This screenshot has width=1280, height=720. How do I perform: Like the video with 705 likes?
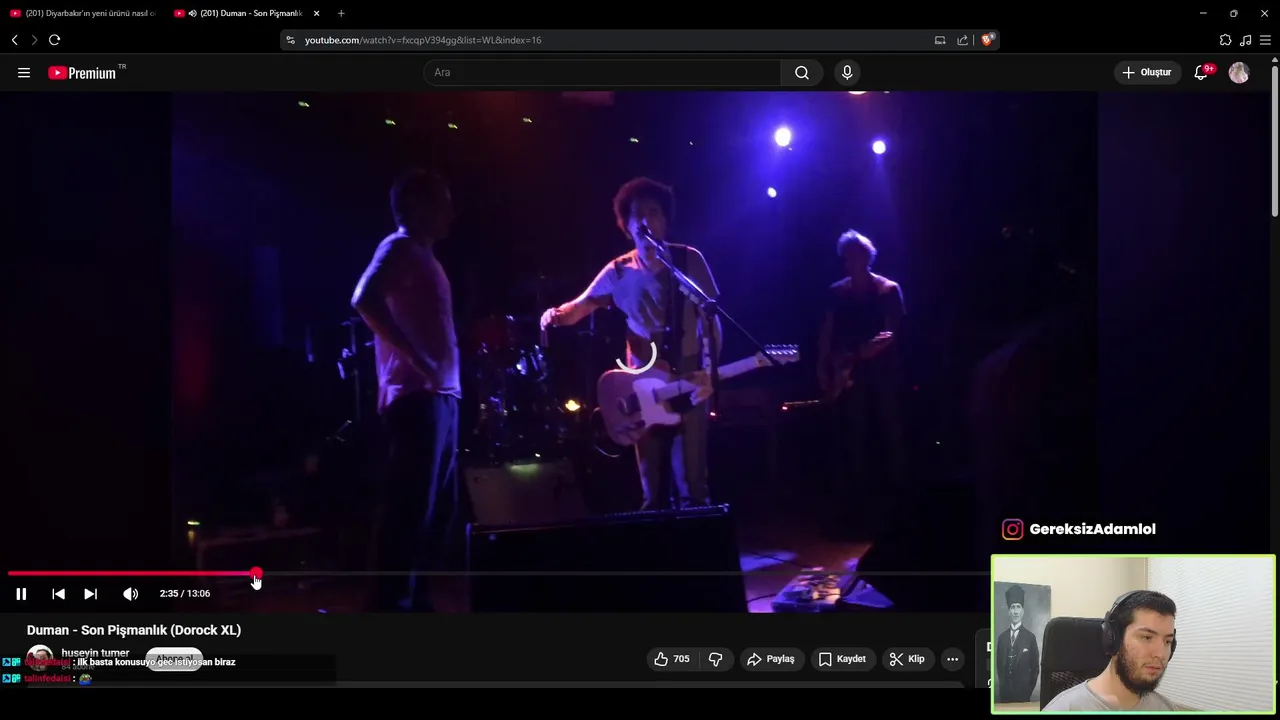pos(672,659)
